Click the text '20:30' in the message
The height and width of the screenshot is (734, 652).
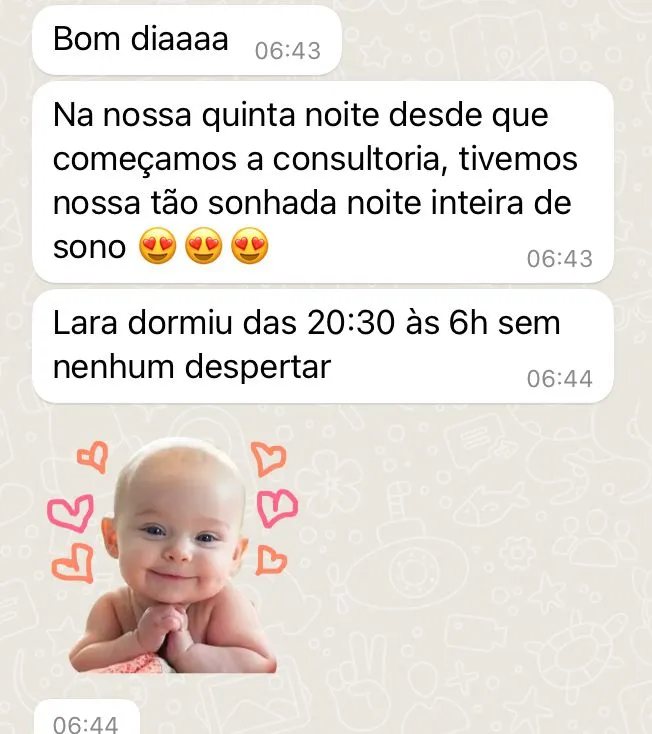351,323
